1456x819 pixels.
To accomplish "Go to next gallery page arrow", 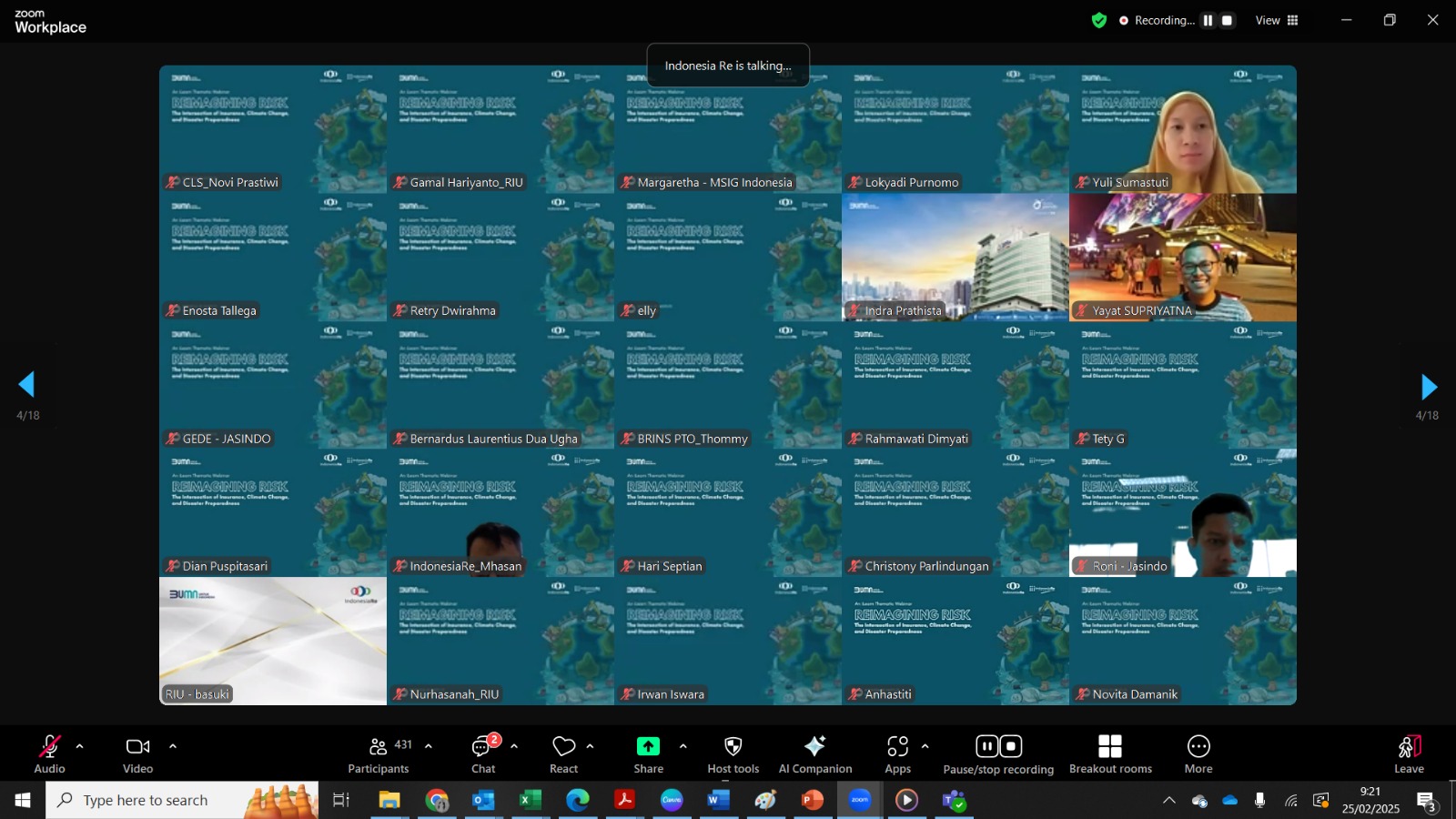I will coord(1428,388).
